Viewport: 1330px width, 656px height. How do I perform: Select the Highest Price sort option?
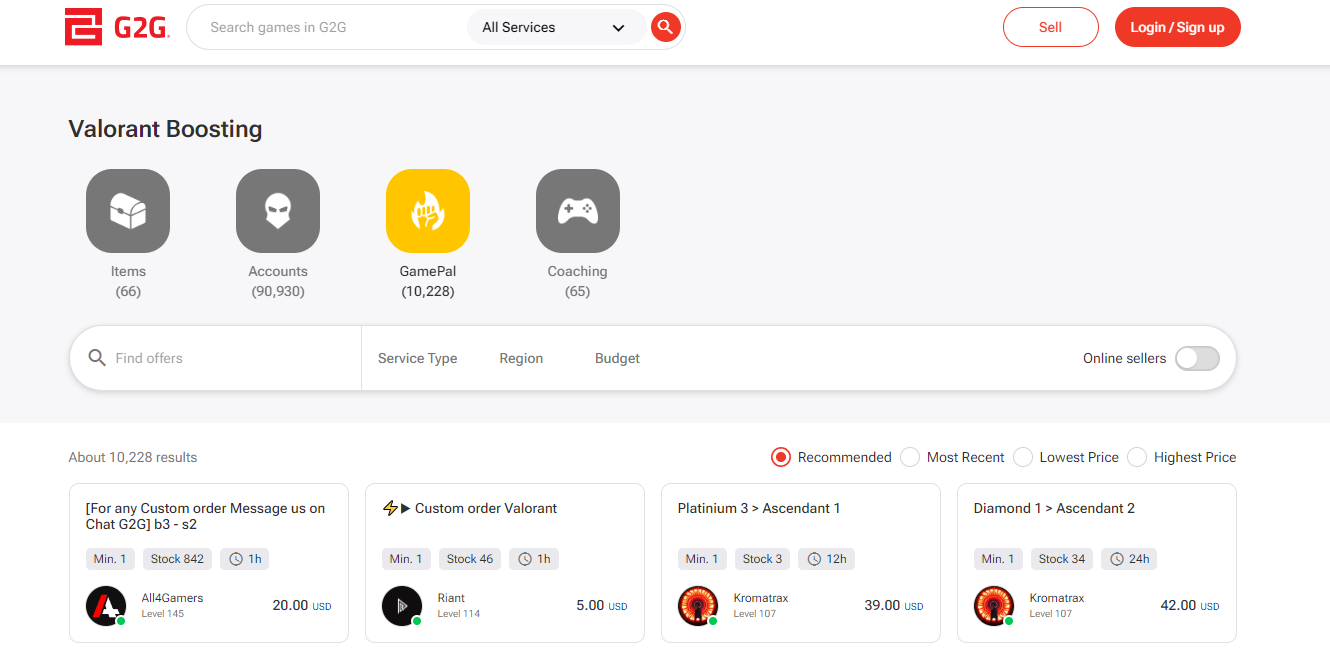point(1182,457)
